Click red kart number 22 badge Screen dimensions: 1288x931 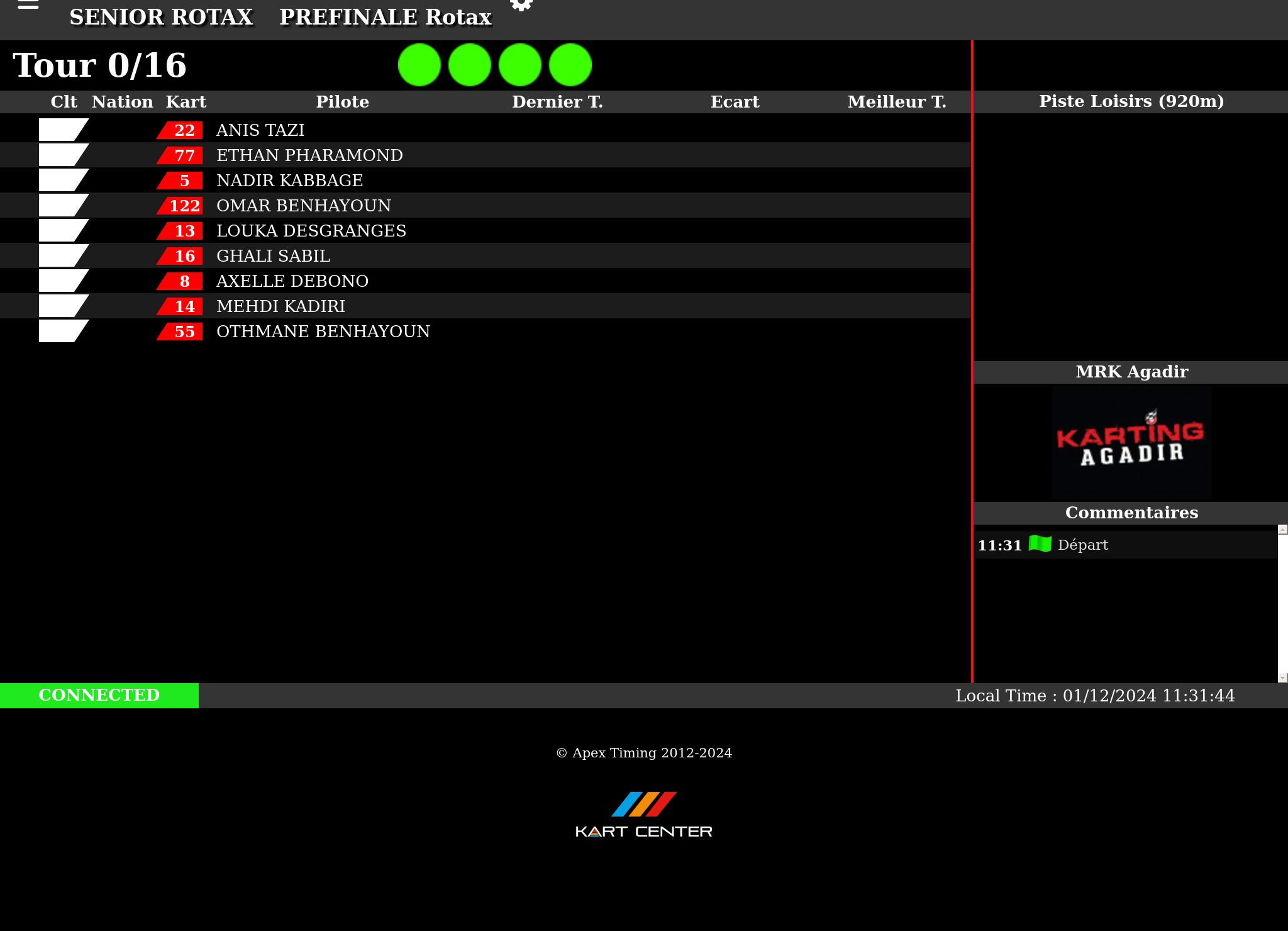pos(181,130)
